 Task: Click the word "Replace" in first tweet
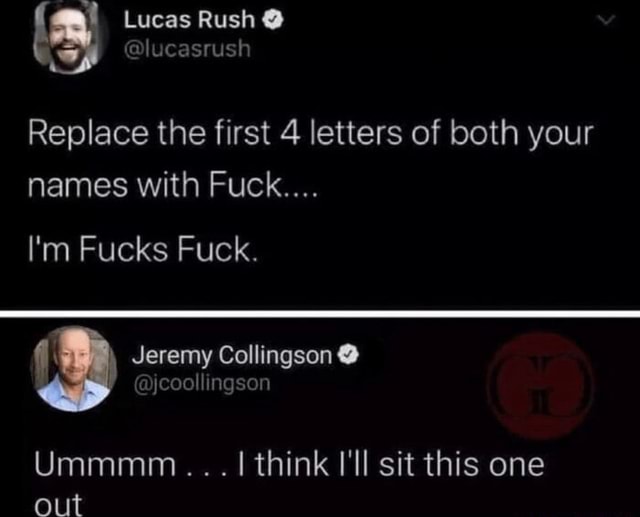click(x=89, y=134)
